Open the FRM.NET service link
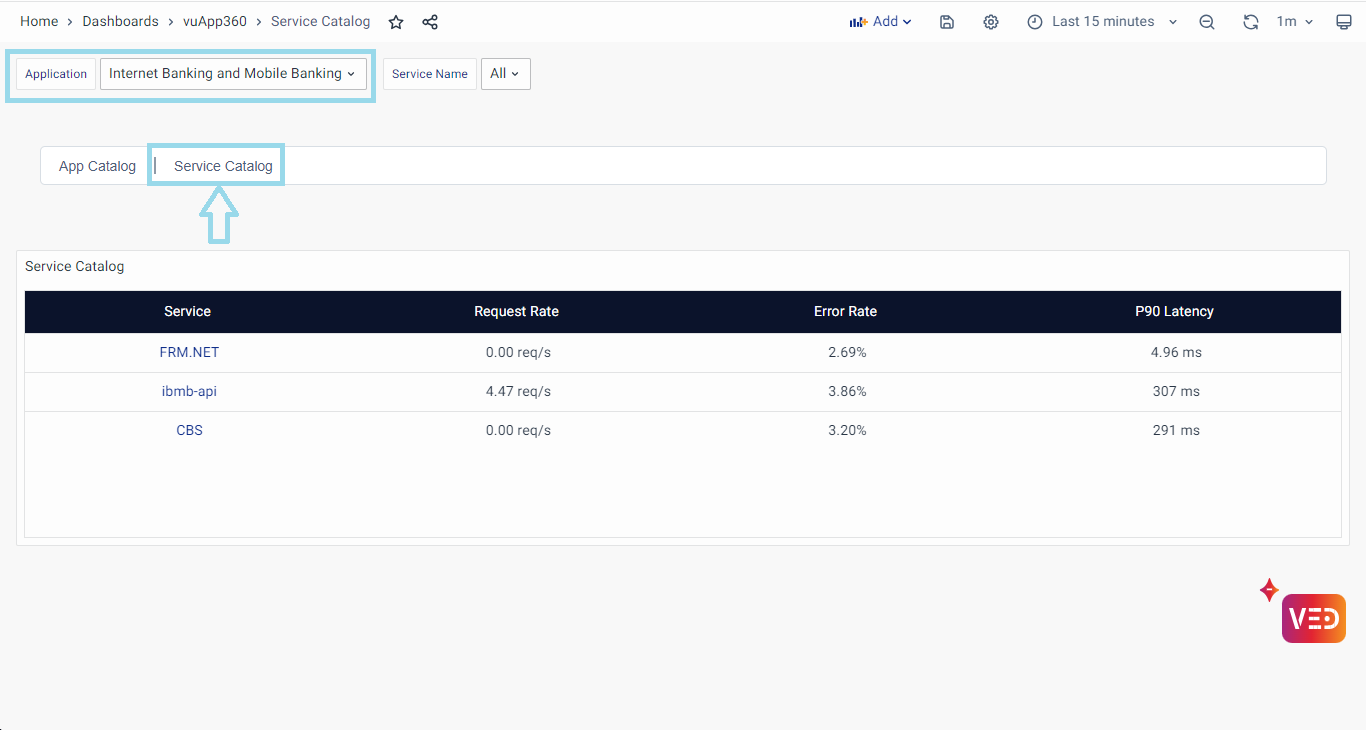This screenshot has width=1366, height=730. point(189,353)
